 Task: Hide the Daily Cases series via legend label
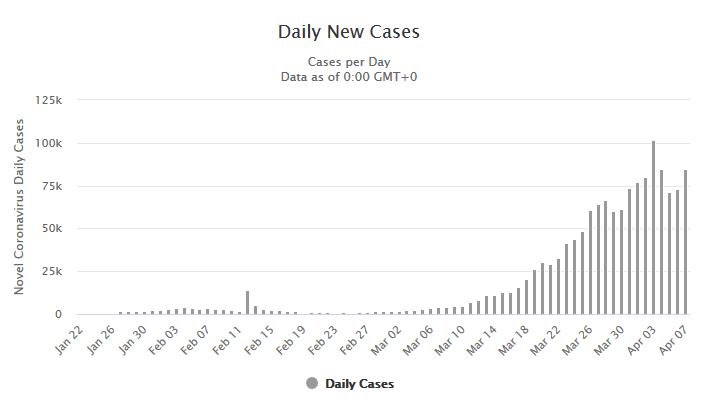point(359,384)
